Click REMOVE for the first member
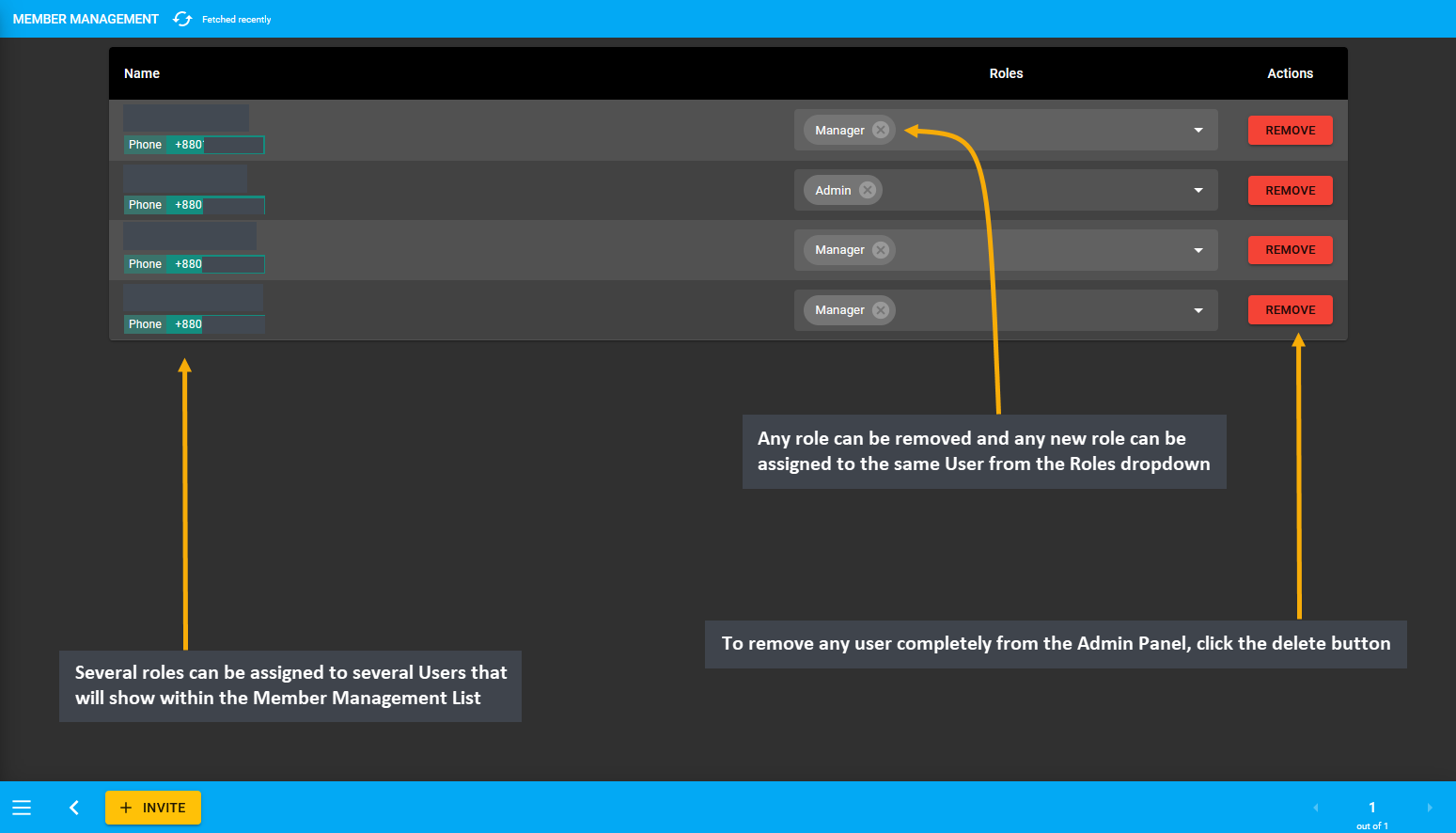Screen dimensions: 1456x833 1290,130
